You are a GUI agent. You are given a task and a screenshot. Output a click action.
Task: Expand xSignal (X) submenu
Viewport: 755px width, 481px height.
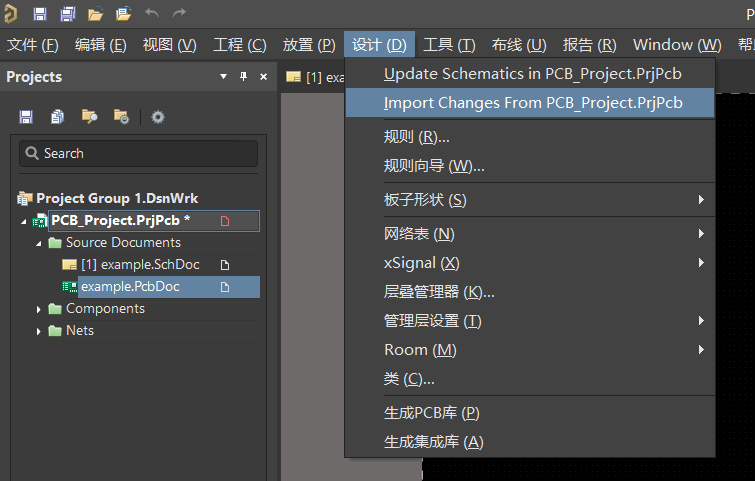530,263
